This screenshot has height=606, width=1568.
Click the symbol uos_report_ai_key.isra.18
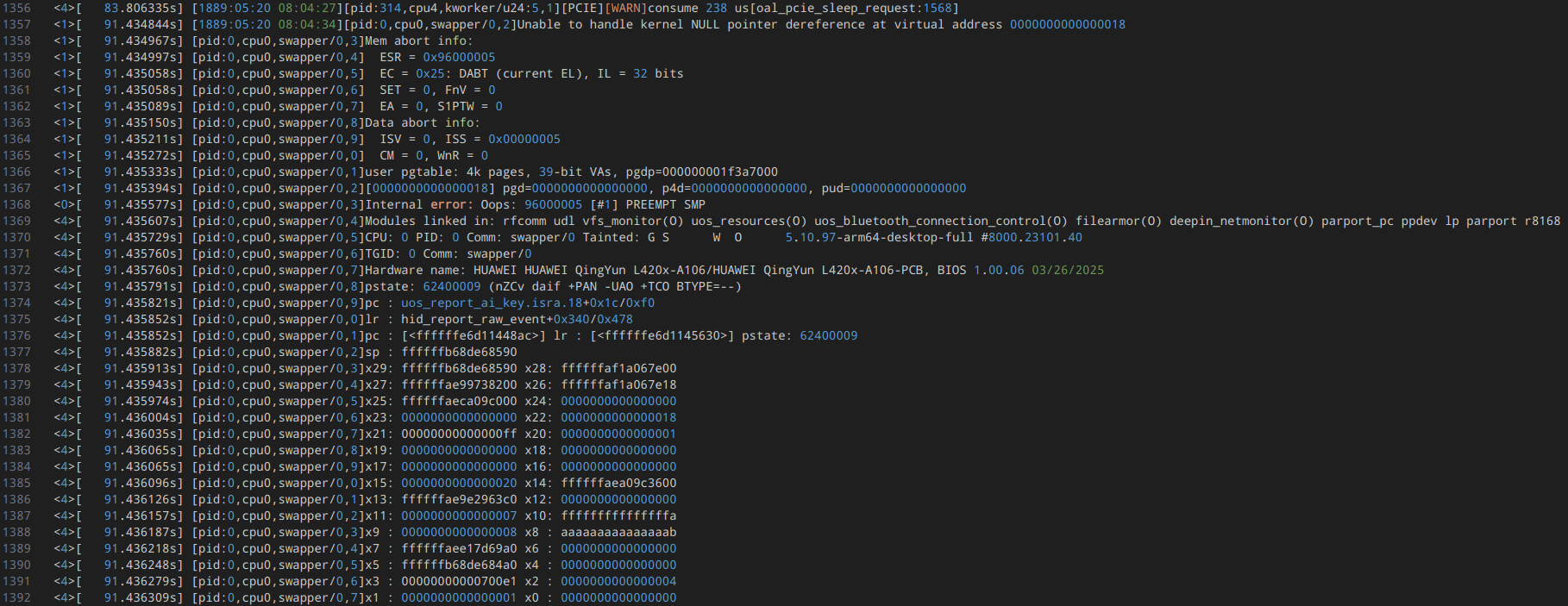pos(492,303)
